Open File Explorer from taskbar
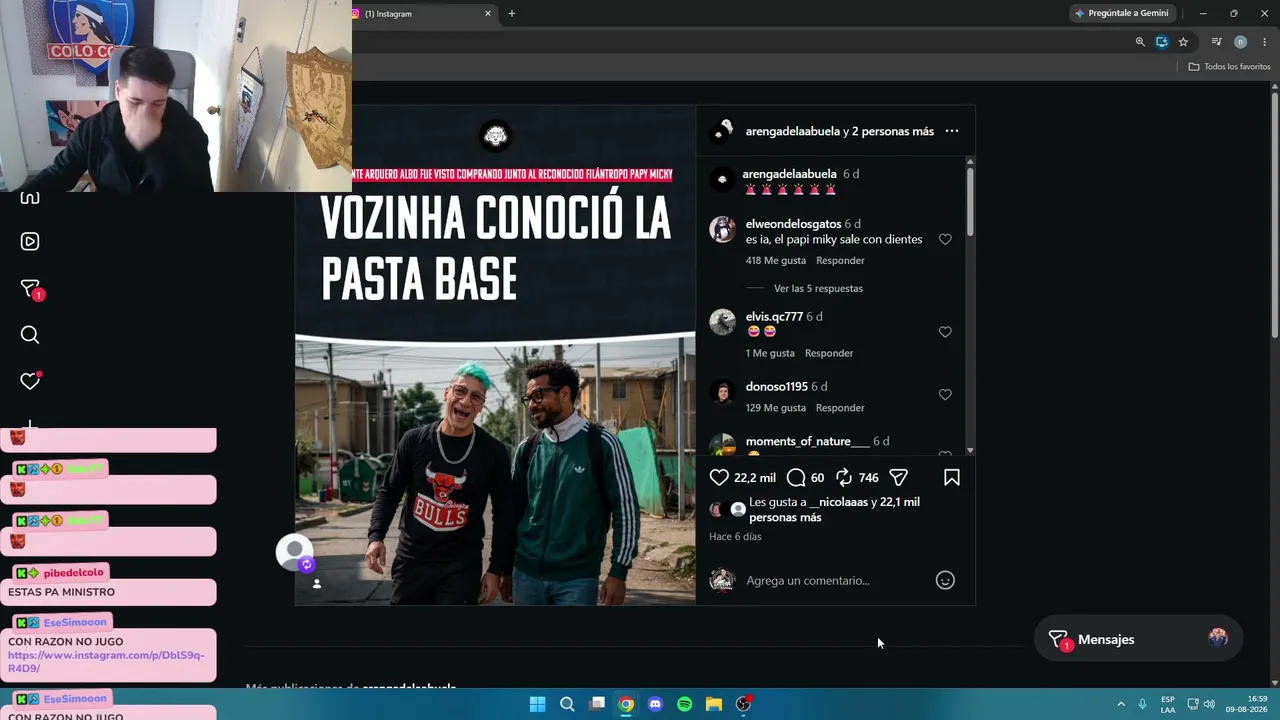Screen dimensions: 1280x720 pyautogui.click(x=714, y=704)
